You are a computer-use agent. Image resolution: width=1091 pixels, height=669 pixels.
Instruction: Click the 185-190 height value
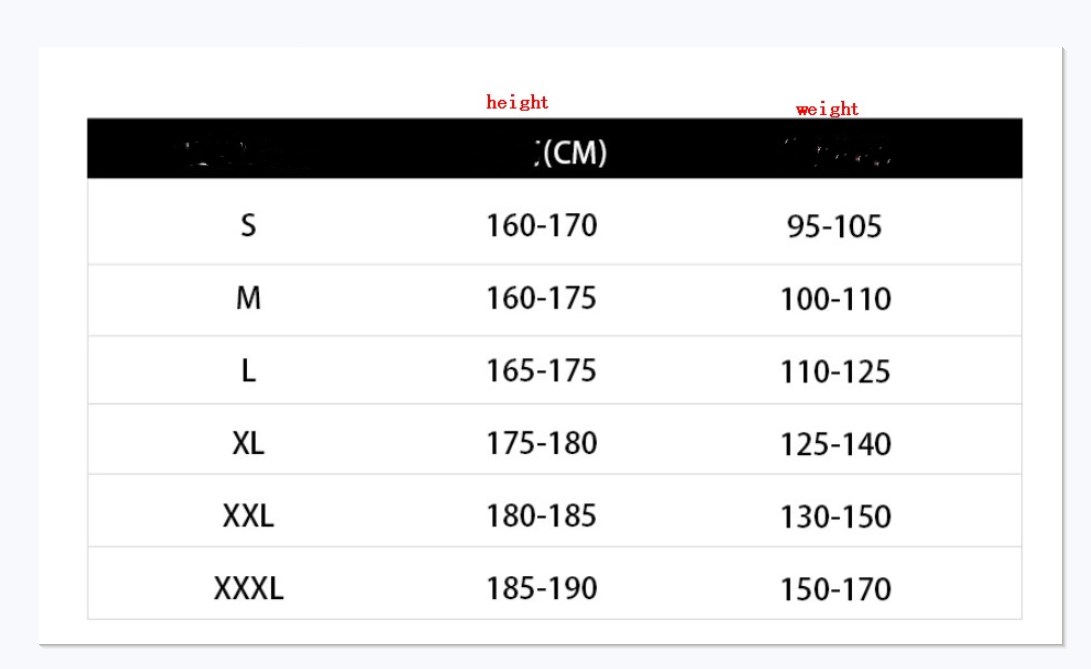tap(541, 588)
